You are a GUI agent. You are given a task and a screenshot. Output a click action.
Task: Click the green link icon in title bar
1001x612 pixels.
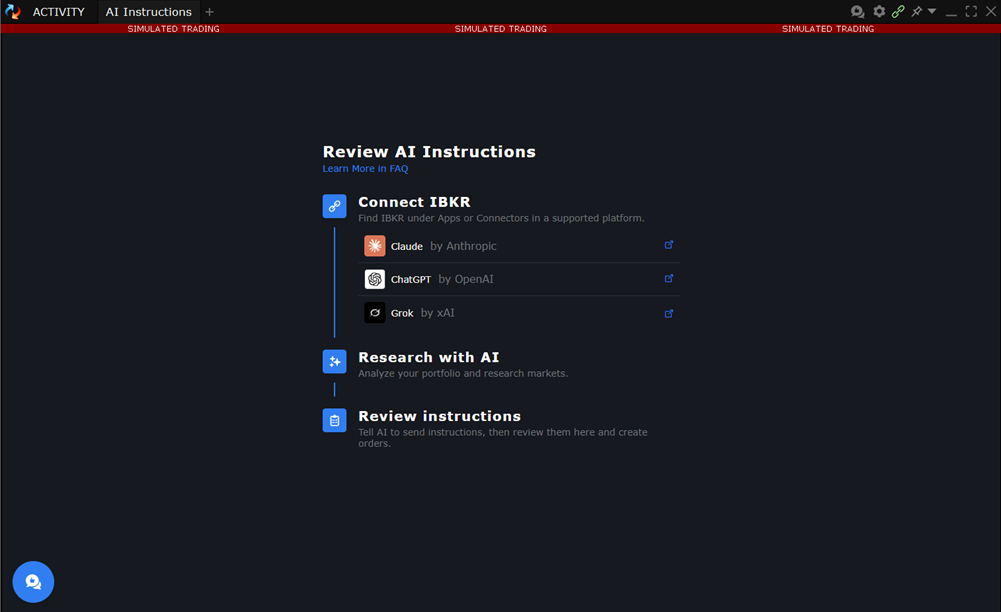898,11
